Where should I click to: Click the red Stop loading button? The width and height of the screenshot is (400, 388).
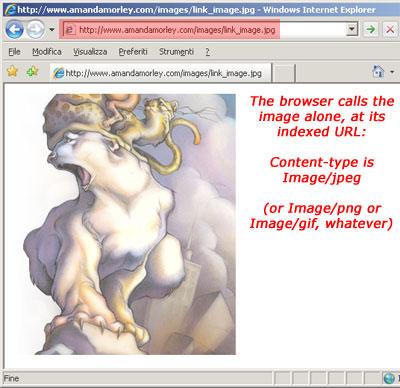(x=390, y=30)
